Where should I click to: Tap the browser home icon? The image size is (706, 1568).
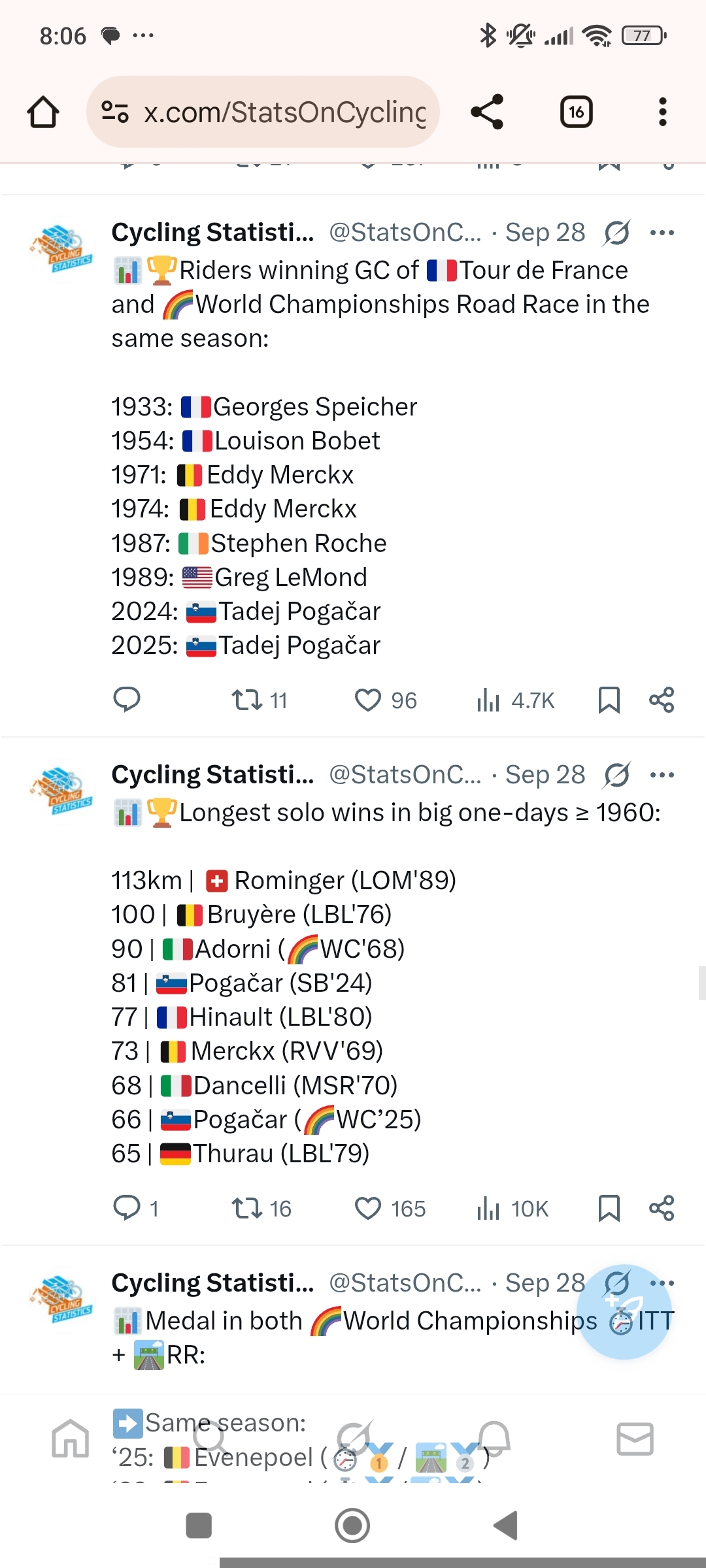tap(43, 112)
